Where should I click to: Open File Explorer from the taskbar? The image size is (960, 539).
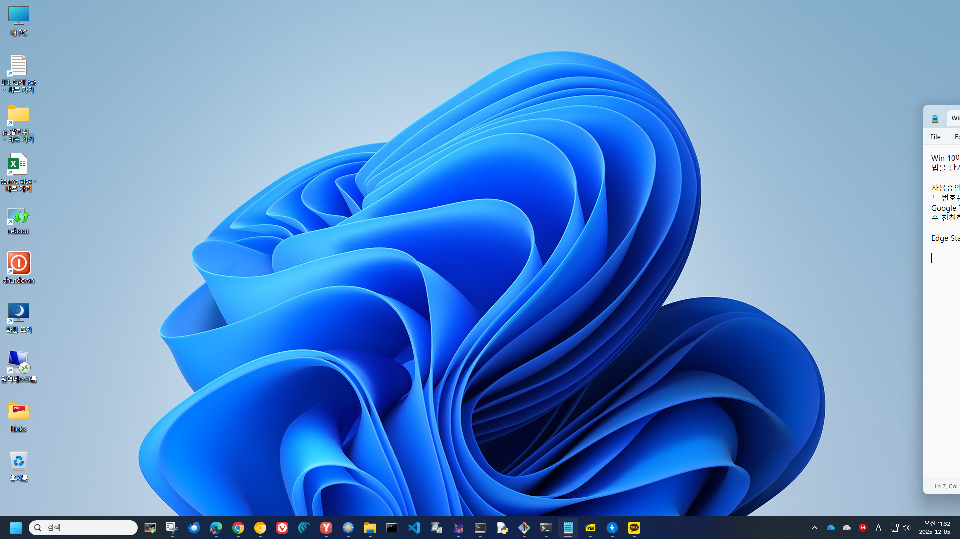370,527
